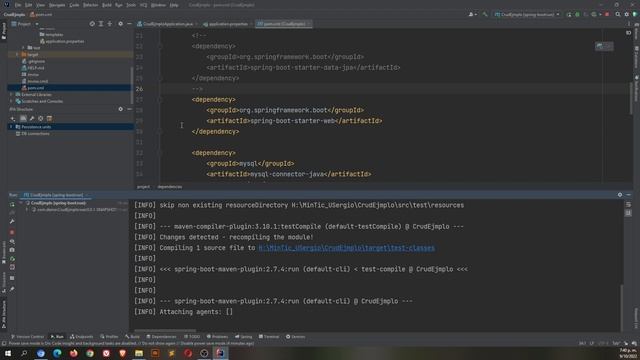Screen dimensions: 640x360
Task: Hide the Project tool window
Action: click(129, 24)
